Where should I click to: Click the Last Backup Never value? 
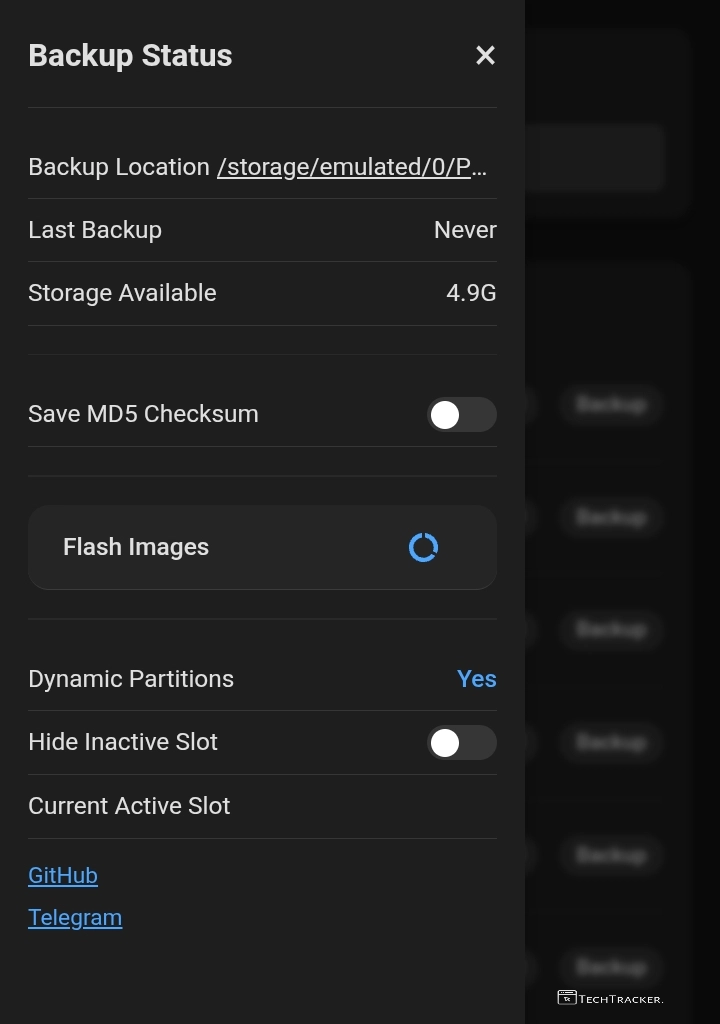coord(465,230)
